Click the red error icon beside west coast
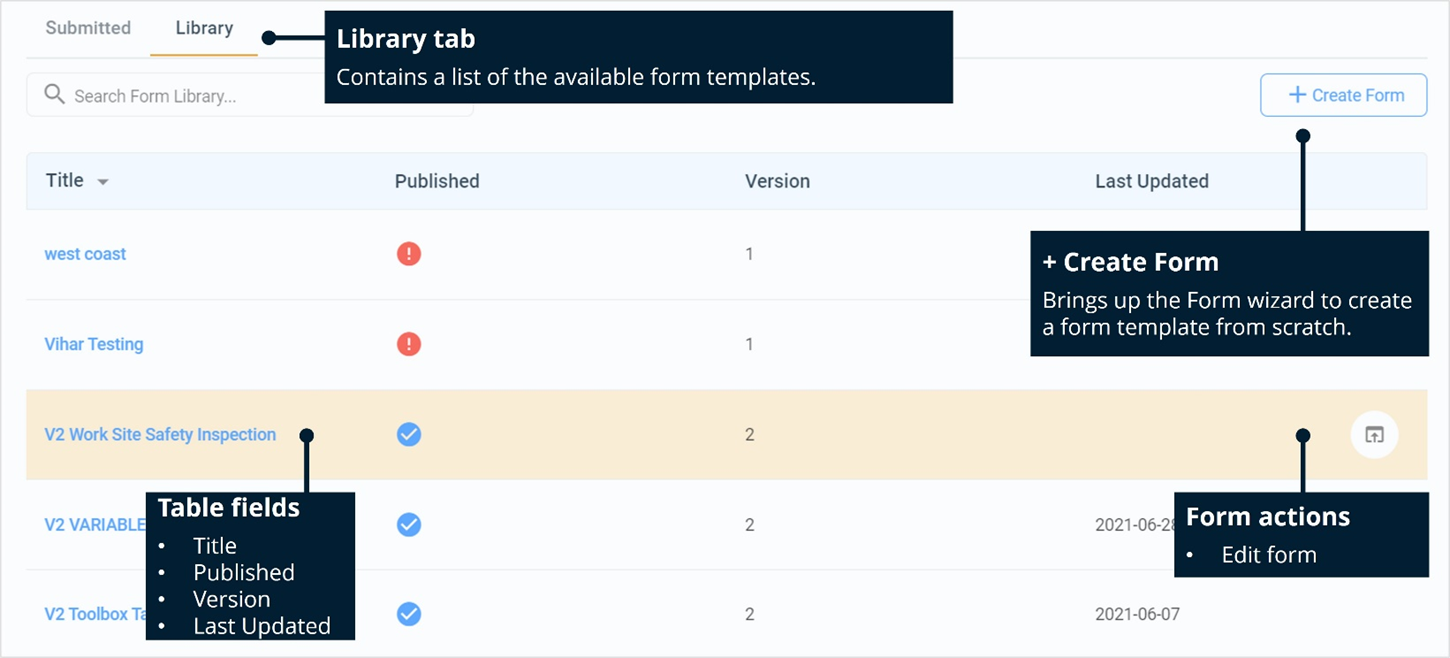The width and height of the screenshot is (1450, 658). pos(409,254)
